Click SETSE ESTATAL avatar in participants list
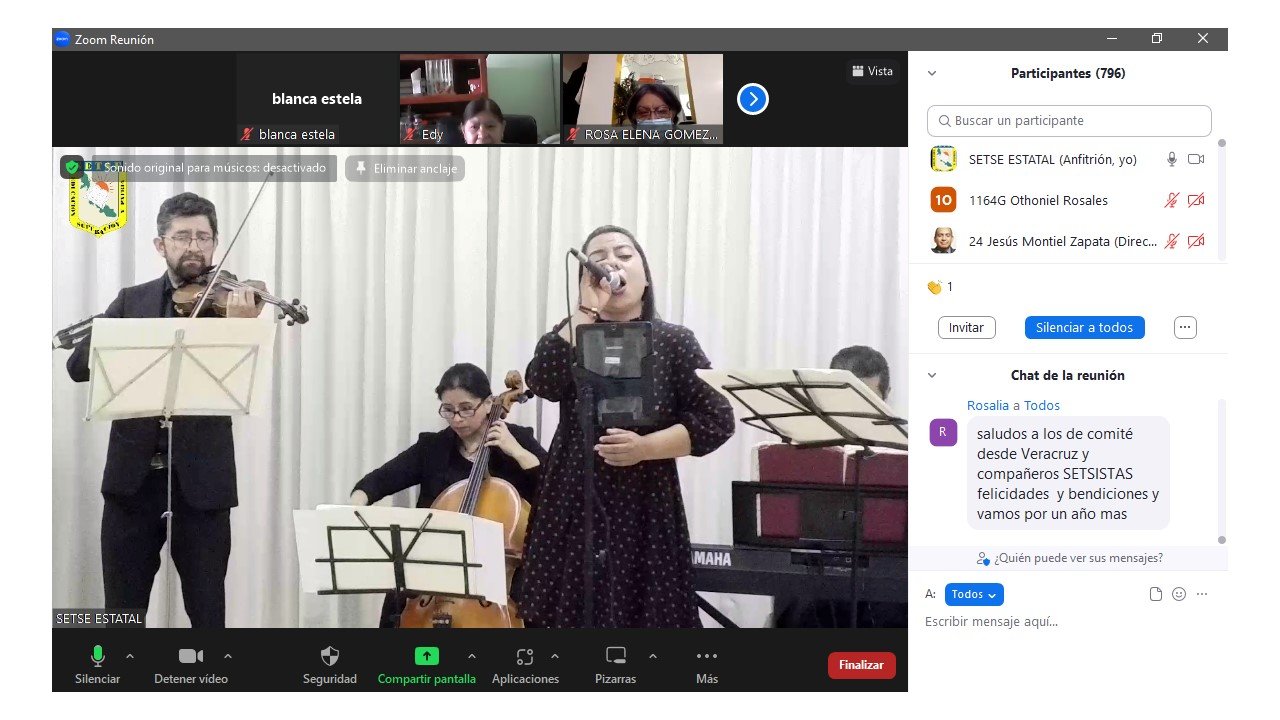The width and height of the screenshot is (1280, 720). (x=943, y=159)
